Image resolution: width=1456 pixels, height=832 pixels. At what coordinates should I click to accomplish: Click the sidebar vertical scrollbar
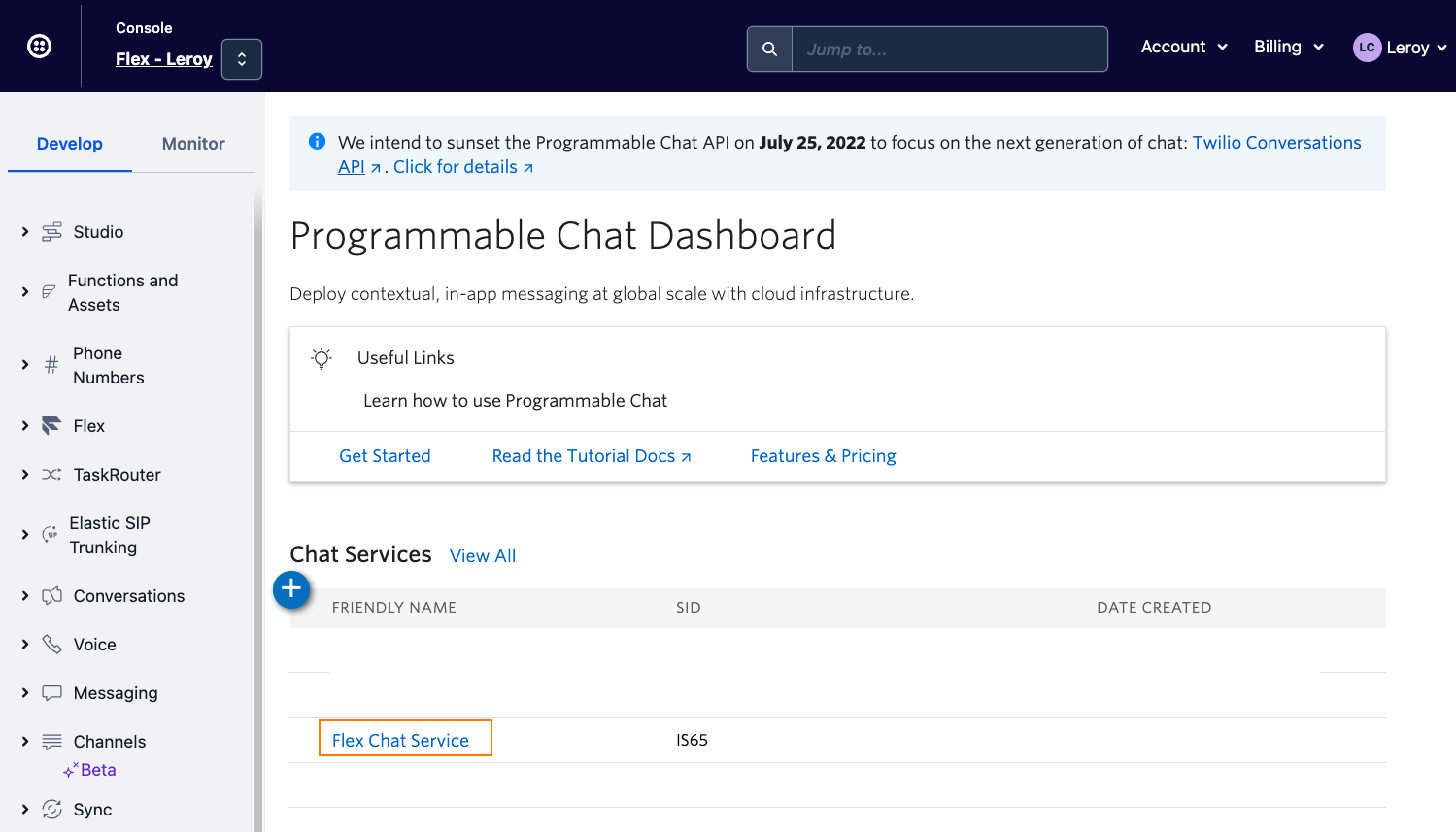[258, 510]
